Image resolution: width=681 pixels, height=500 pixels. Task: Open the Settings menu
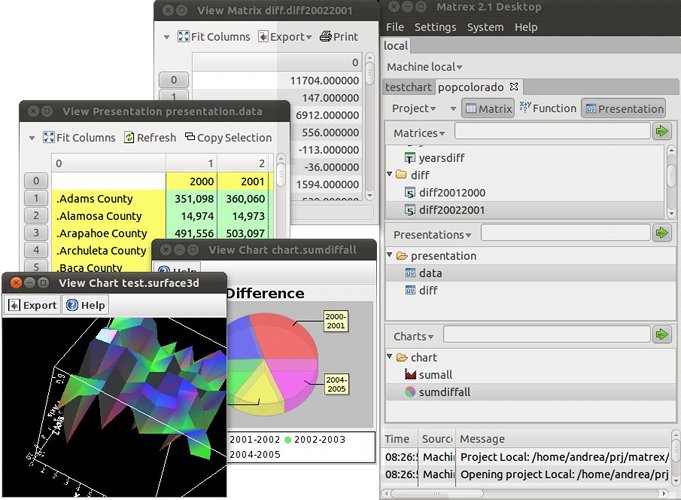point(435,27)
